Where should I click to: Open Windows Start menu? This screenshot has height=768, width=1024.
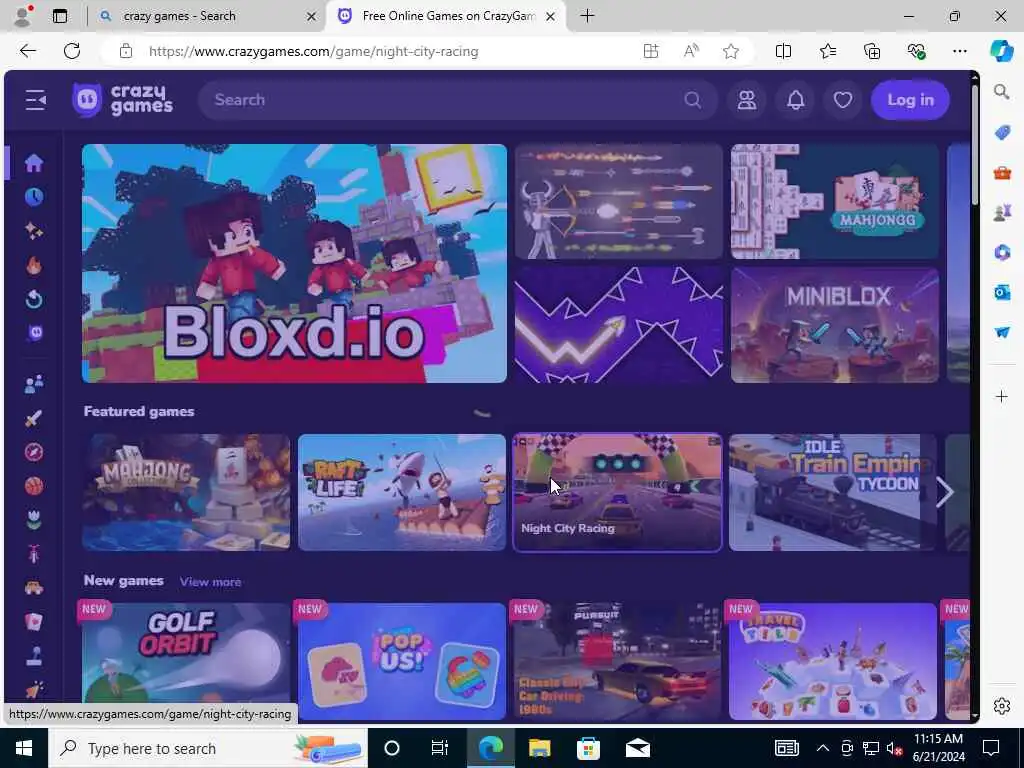click(x=24, y=748)
